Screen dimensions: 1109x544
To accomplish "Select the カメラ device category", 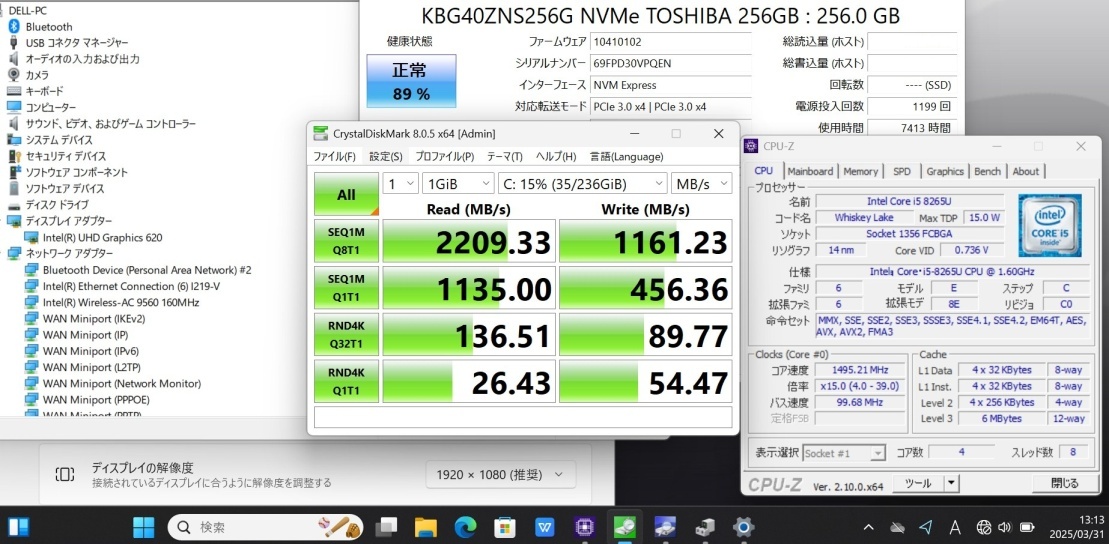I will pyautogui.click(x=37, y=74).
